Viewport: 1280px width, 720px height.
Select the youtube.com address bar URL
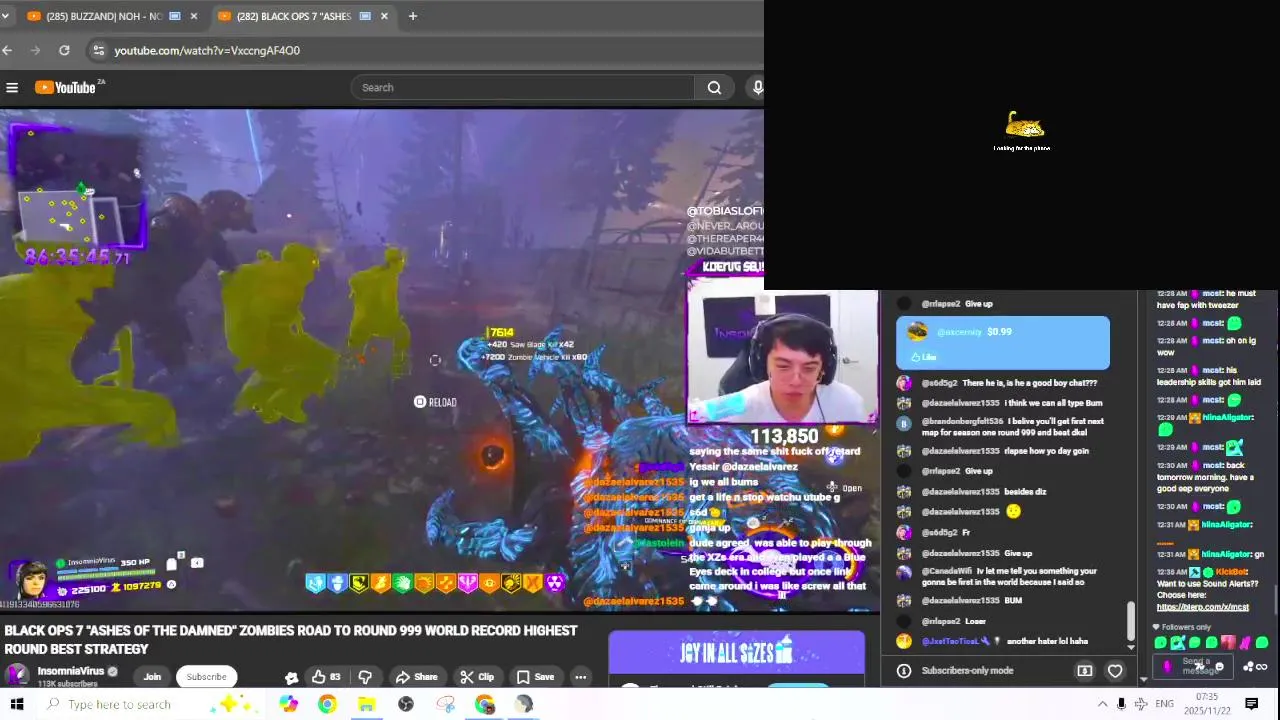(207, 50)
